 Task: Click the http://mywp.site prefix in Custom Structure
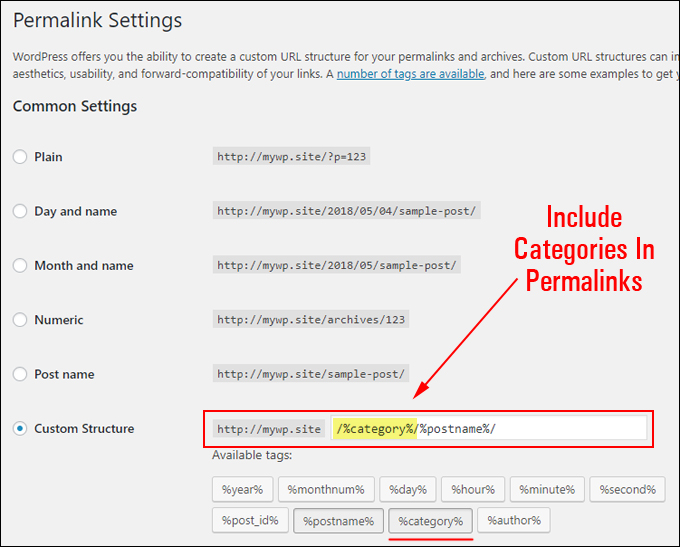269,429
